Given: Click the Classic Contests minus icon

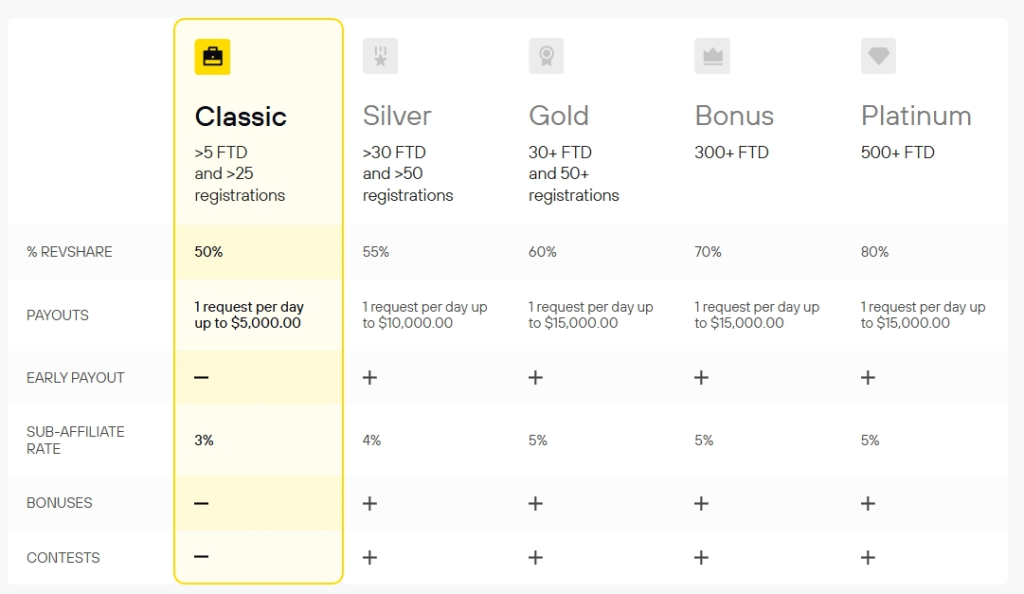Looking at the screenshot, I should point(201,557).
